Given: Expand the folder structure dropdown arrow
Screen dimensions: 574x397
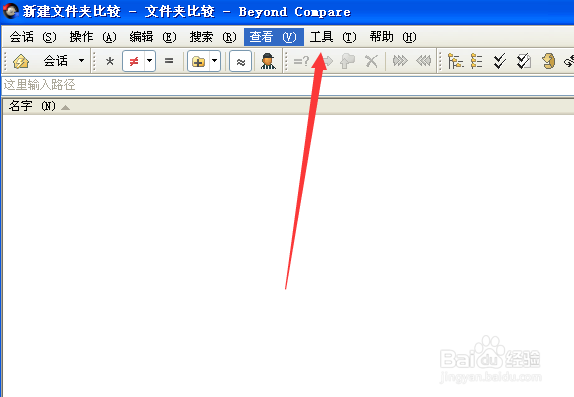Looking at the screenshot, I should coord(215,61).
